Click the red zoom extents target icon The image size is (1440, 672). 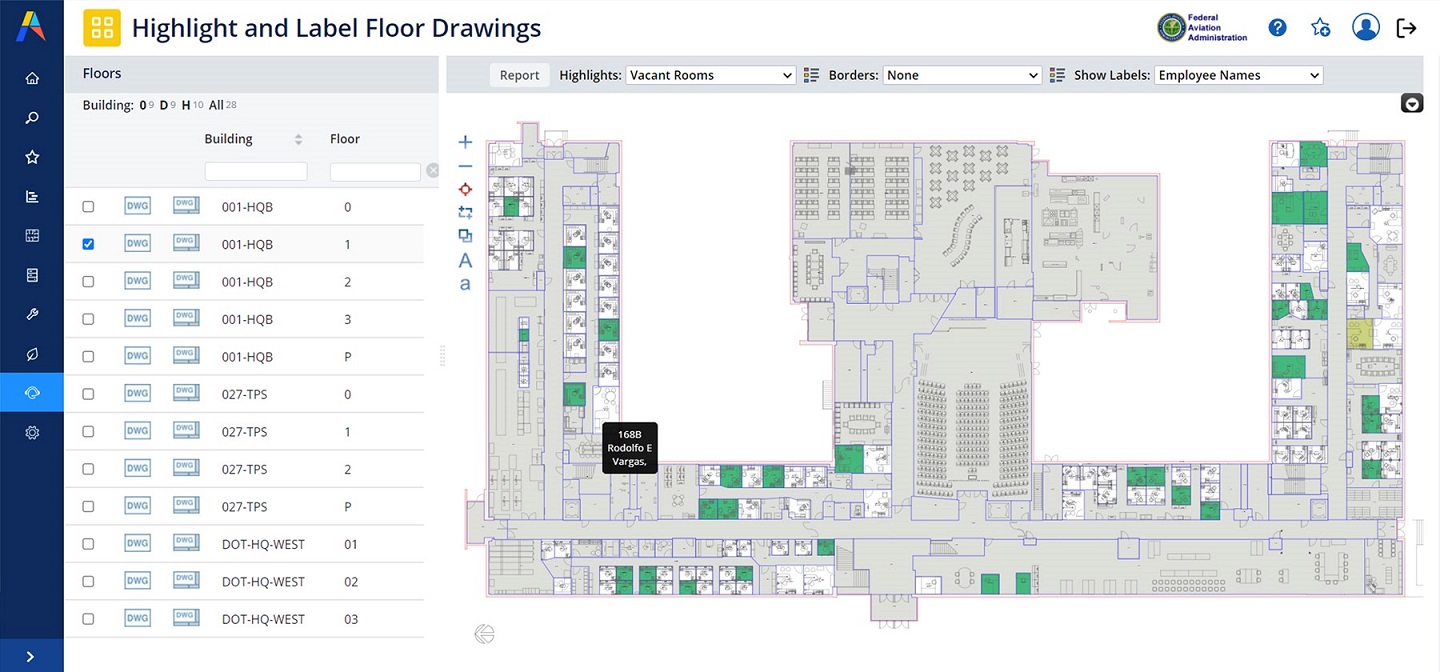pyautogui.click(x=465, y=189)
